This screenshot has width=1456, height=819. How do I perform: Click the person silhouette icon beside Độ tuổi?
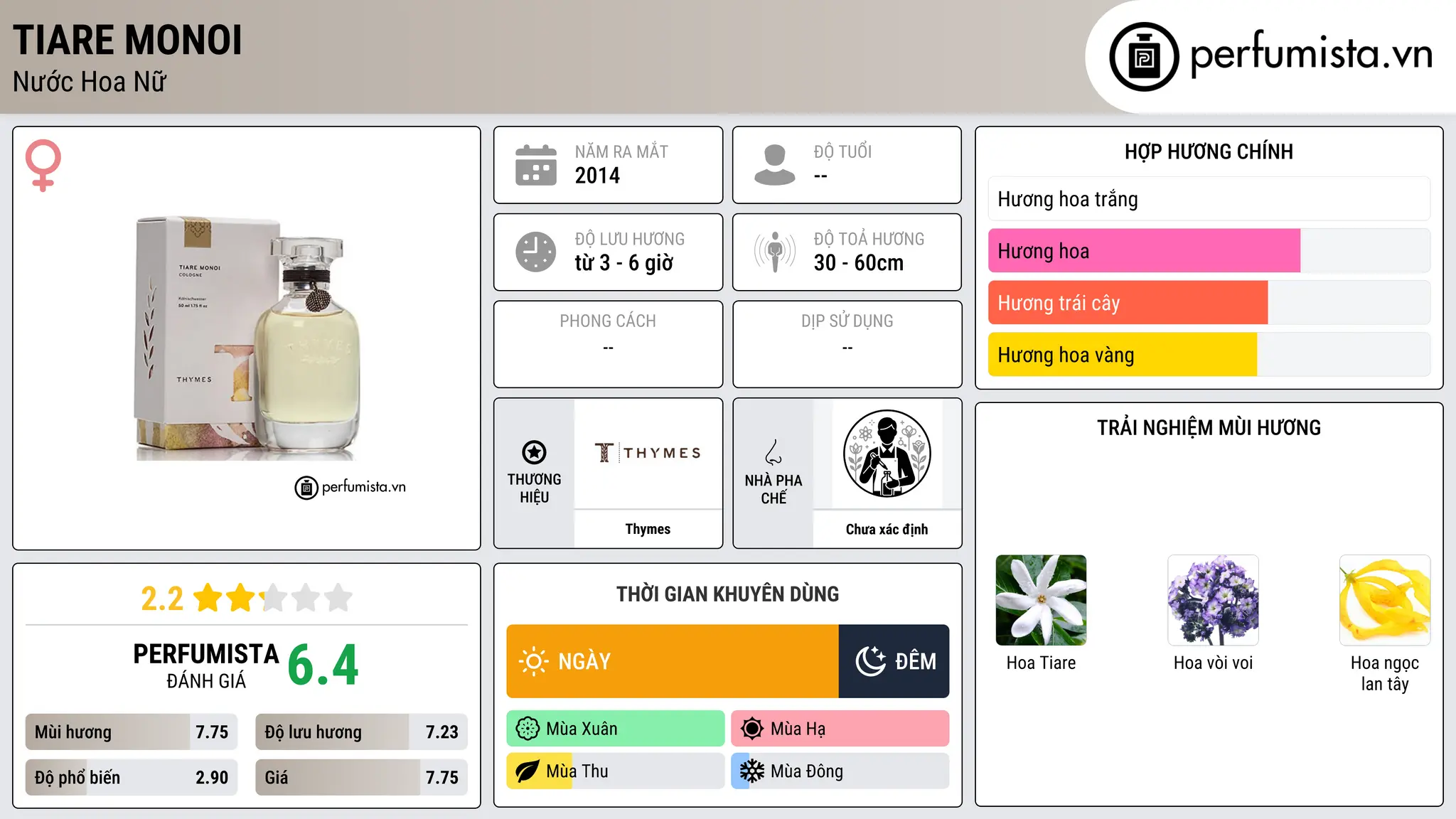pos(774,165)
